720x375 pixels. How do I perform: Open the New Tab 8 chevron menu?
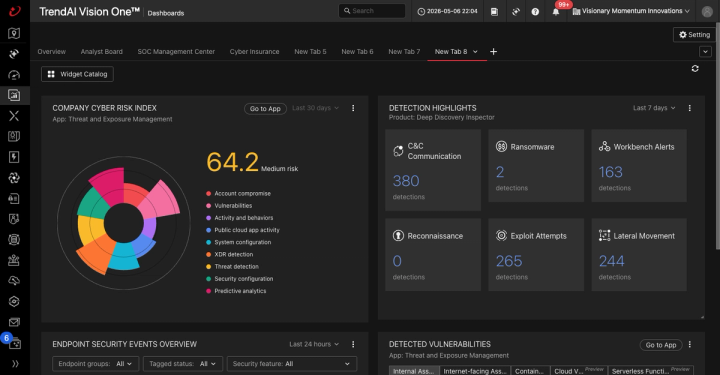[x=475, y=51]
